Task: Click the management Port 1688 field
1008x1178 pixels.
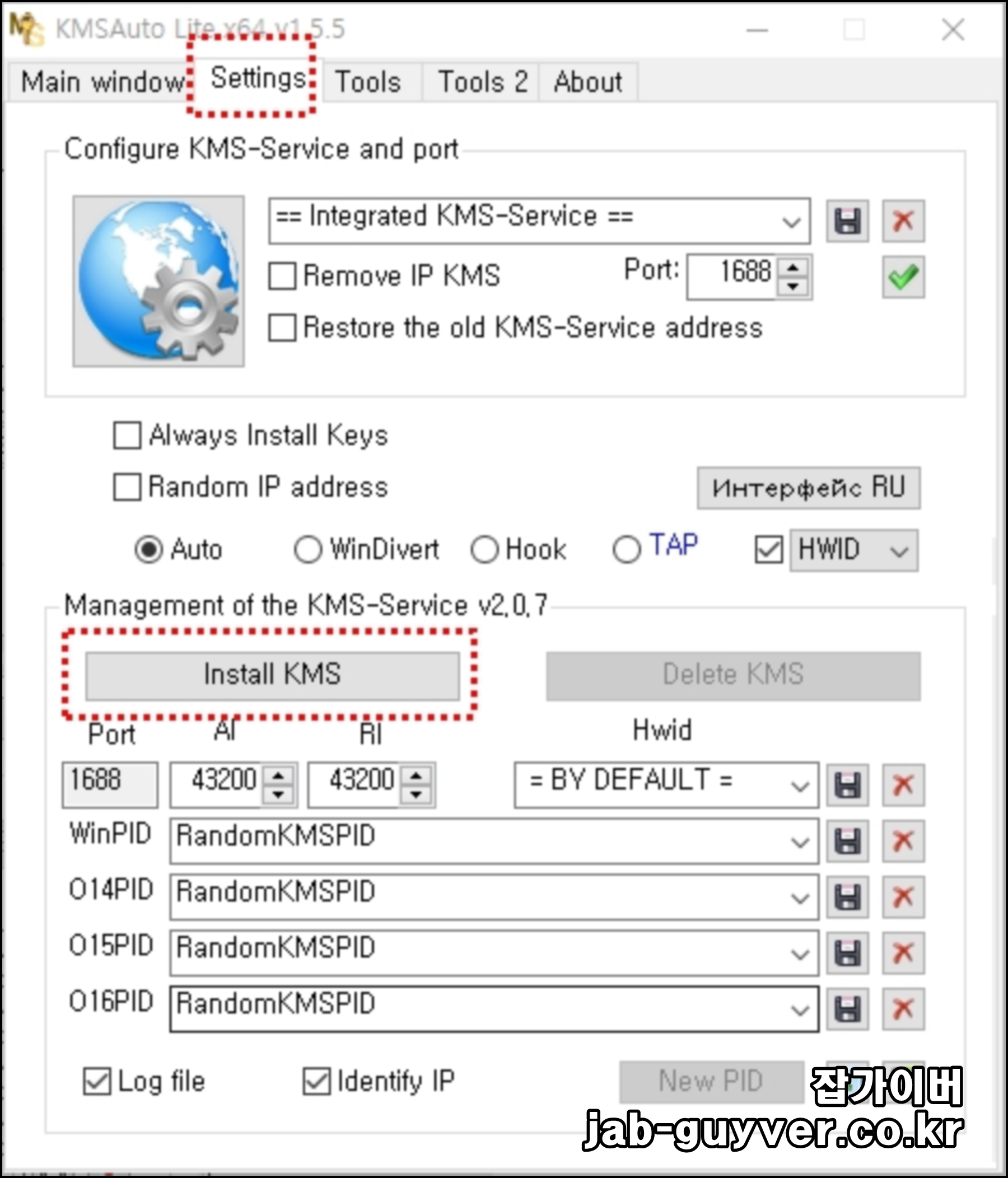Action: (x=110, y=784)
